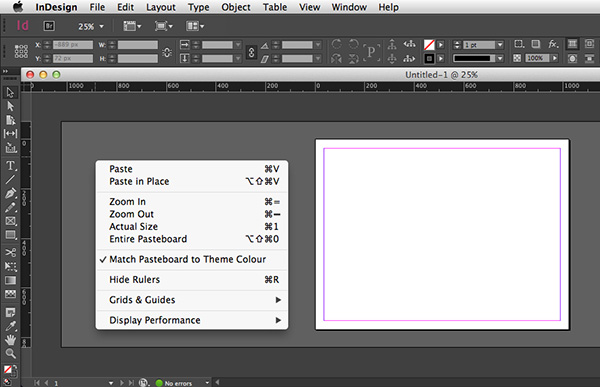
Task: Expand the Display Performance submenu
Action: (x=192, y=320)
